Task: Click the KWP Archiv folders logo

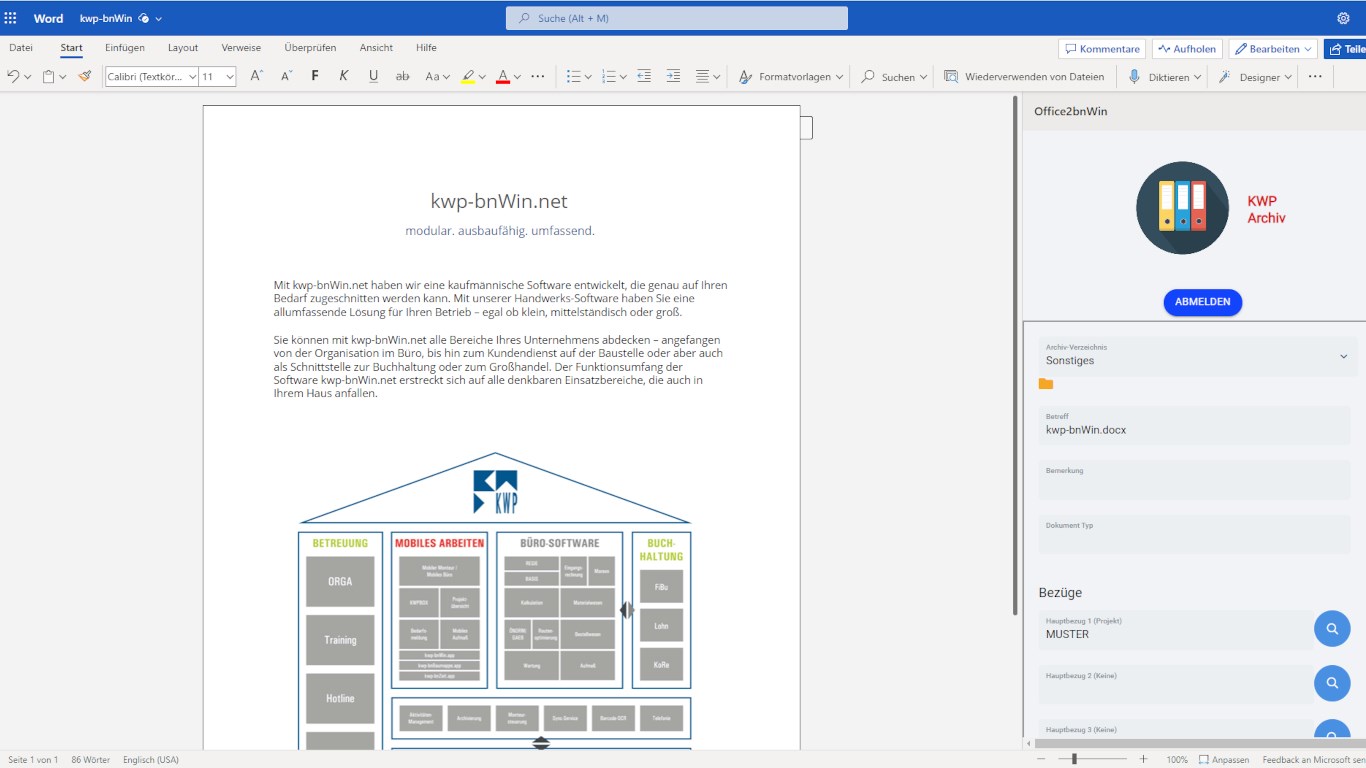Action: point(1182,208)
